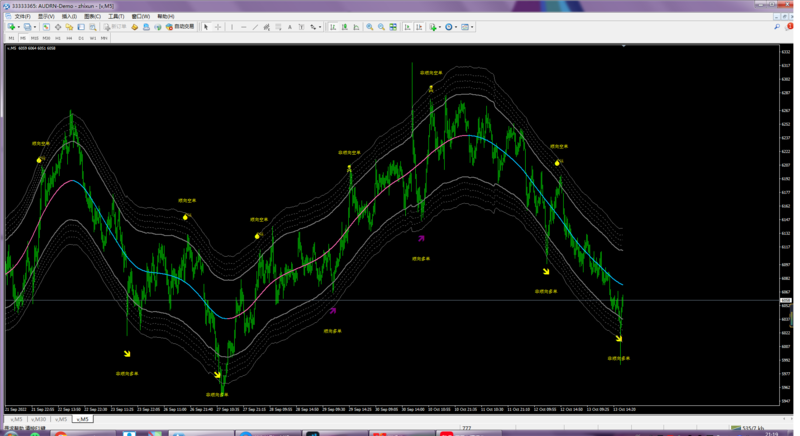The image size is (800, 436).
Task: Open the 工具(T) menu
Action: [x=116, y=16]
